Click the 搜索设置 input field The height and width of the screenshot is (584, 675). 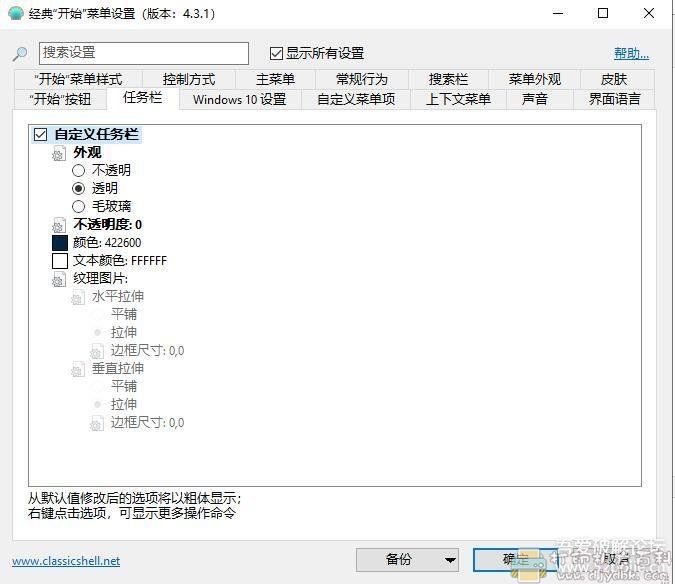144,53
